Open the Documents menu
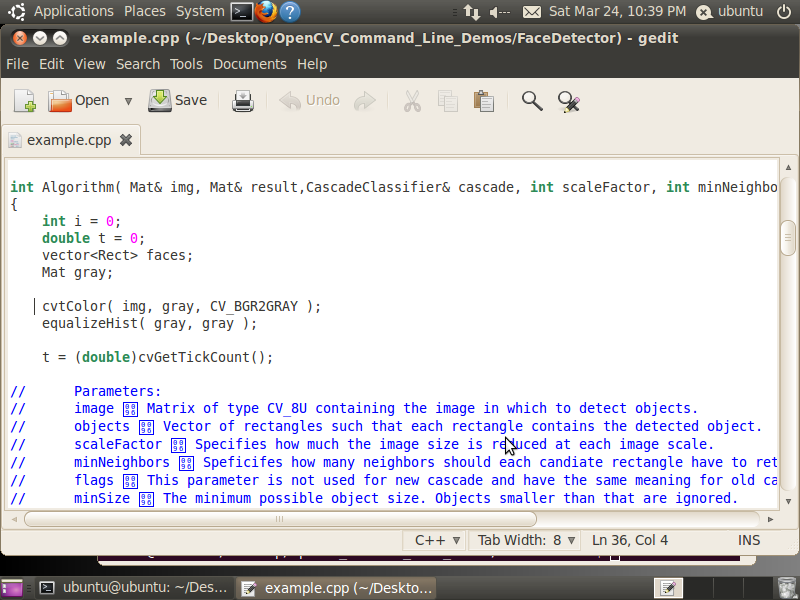 242,64
